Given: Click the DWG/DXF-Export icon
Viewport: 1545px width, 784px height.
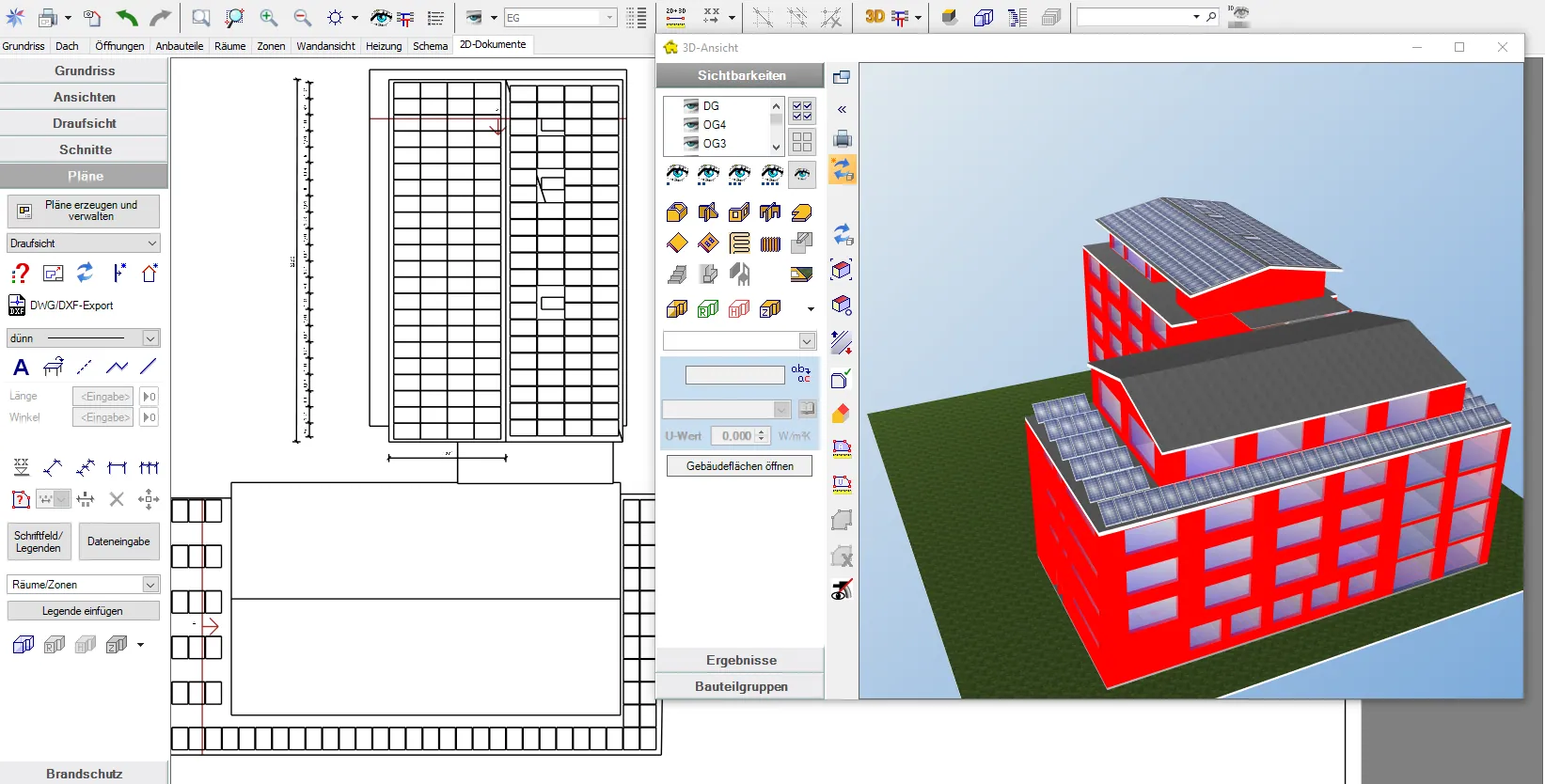Looking at the screenshot, I should coord(17,306).
